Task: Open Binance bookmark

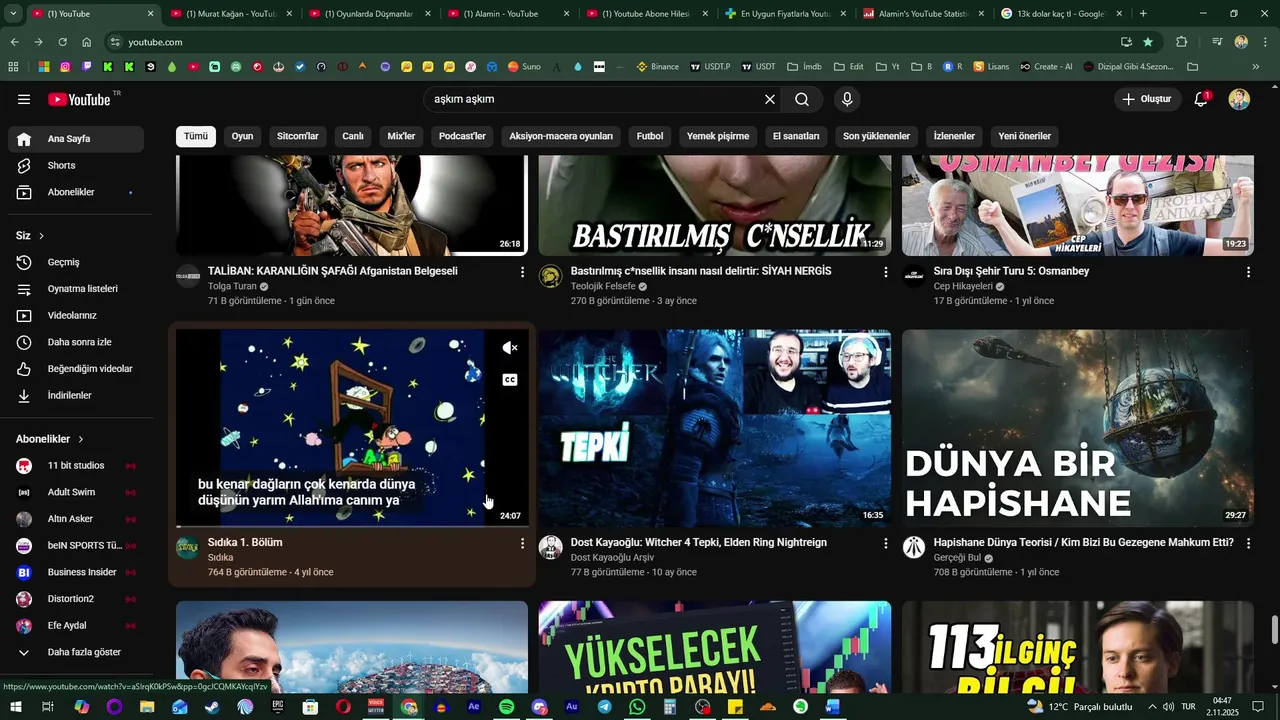Action: [657, 67]
